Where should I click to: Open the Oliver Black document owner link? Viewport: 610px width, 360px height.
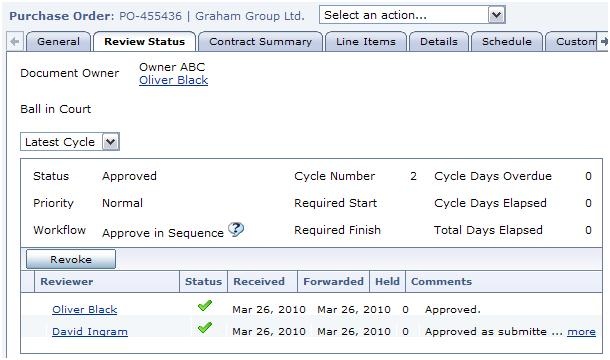(x=174, y=80)
